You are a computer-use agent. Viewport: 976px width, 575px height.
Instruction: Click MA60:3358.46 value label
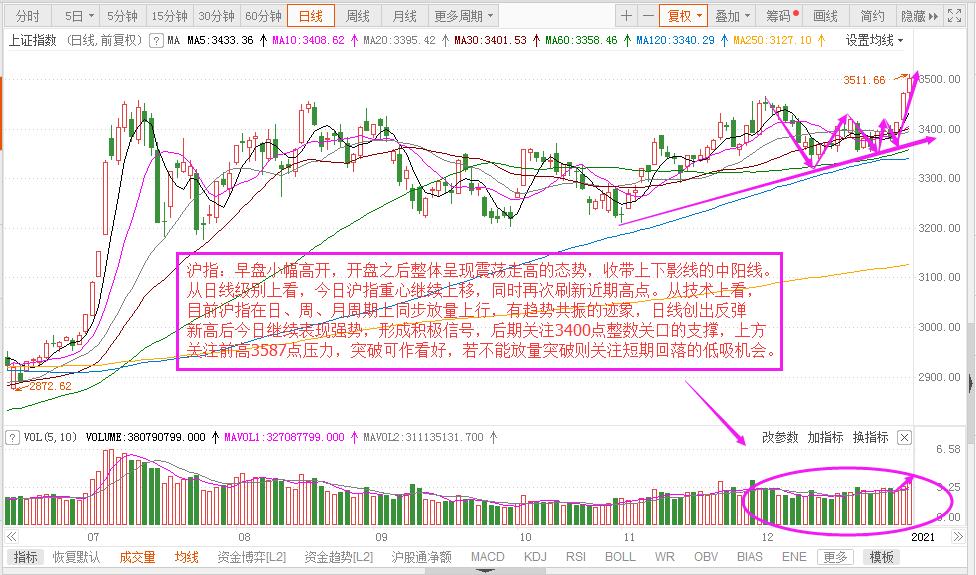581,40
